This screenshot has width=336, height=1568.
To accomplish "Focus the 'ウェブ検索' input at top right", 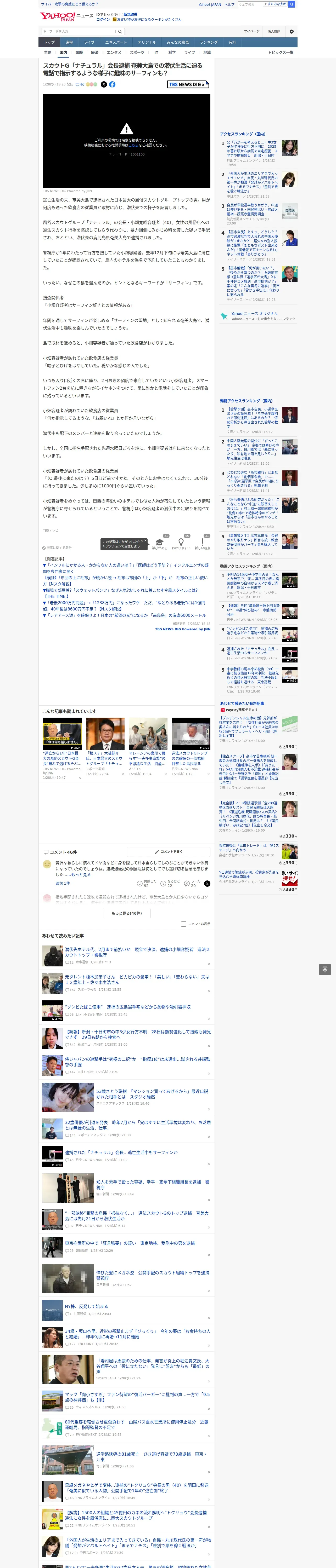I will [x=251, y=4].
